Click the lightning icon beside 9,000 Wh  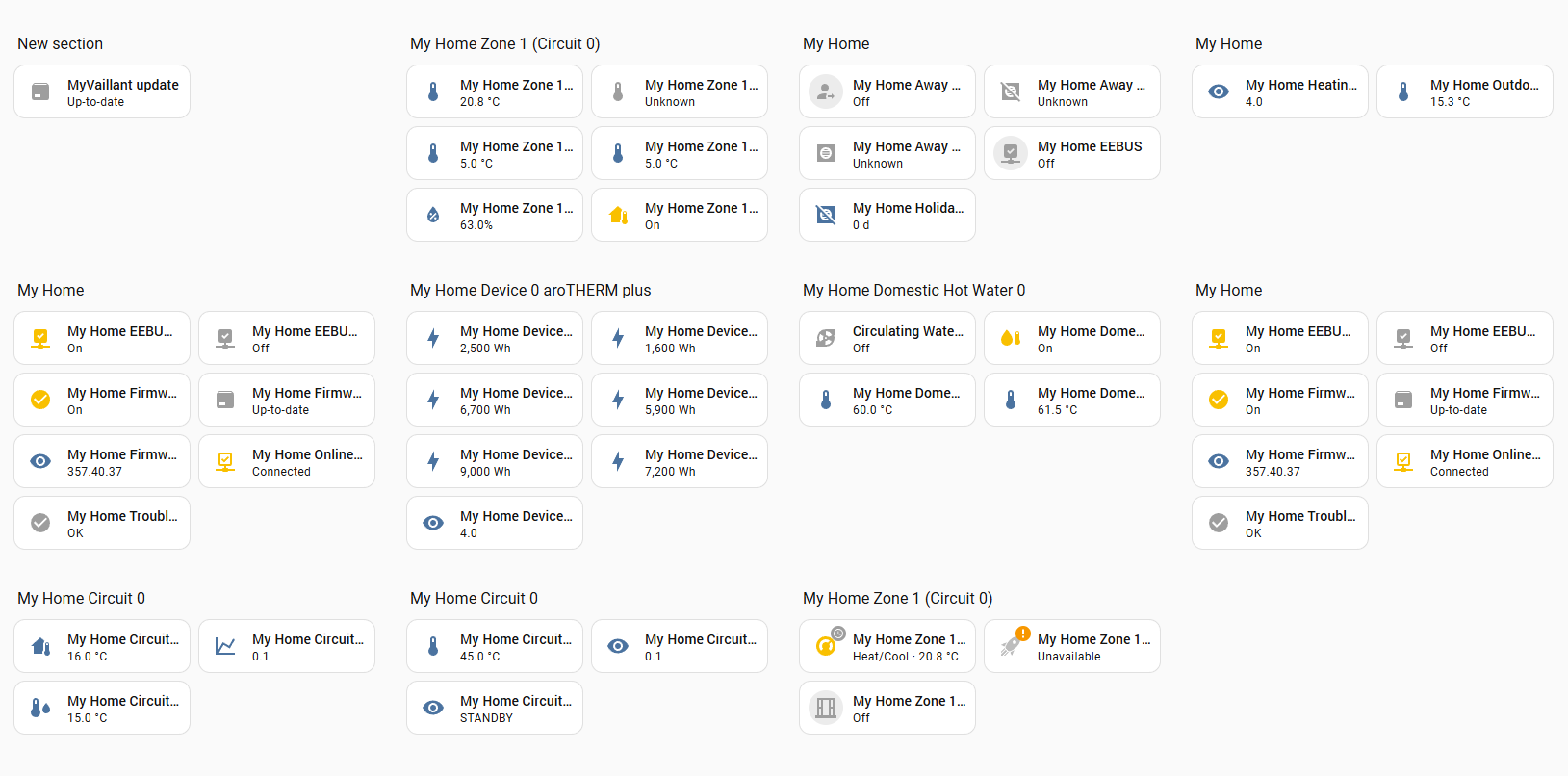(x=433, y=461)
